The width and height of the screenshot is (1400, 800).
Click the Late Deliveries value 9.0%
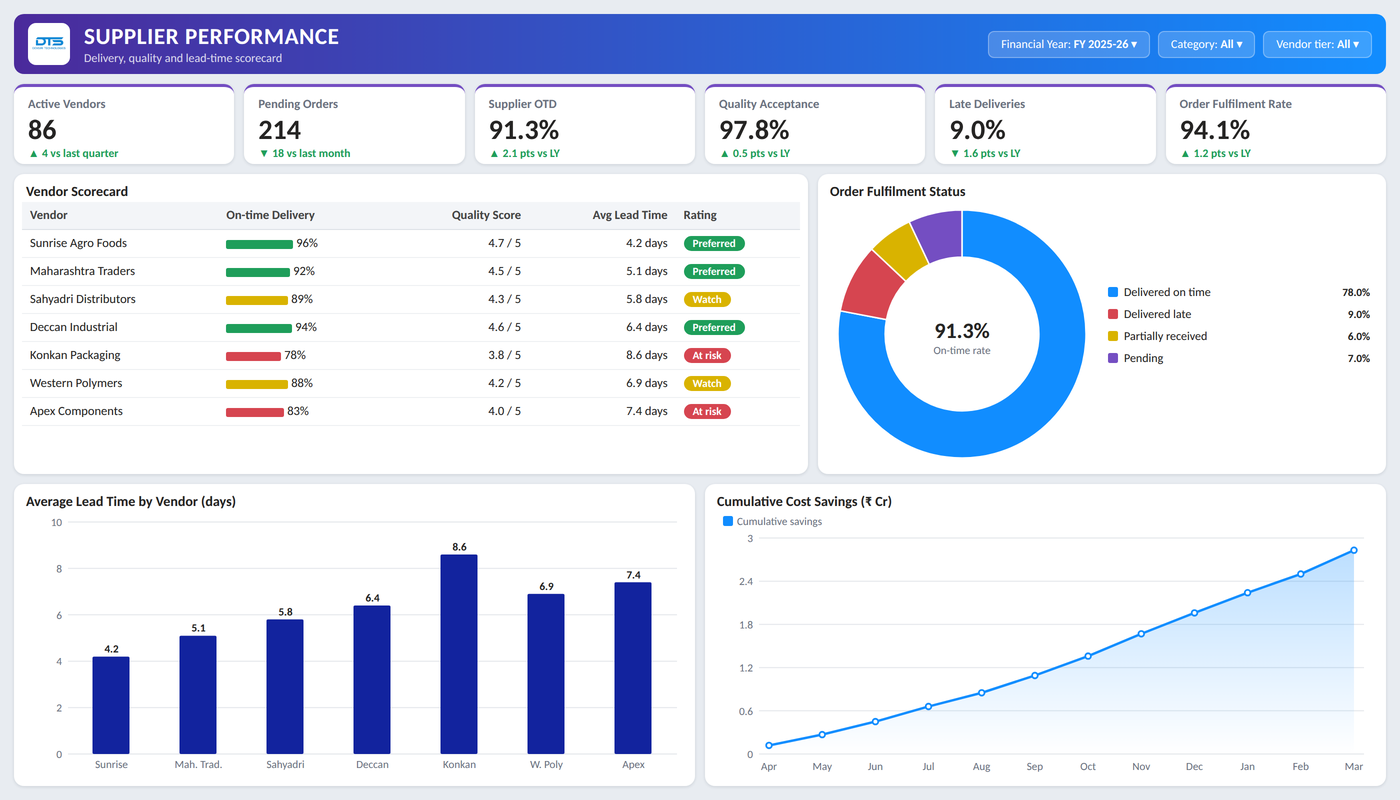977,130
